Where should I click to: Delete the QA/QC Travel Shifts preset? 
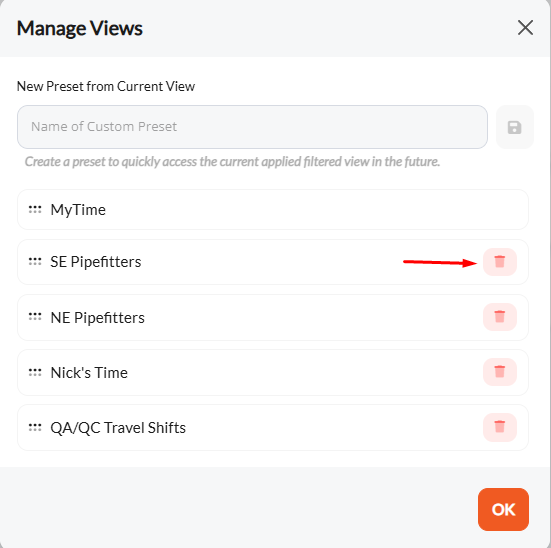[x=499, y=427]
